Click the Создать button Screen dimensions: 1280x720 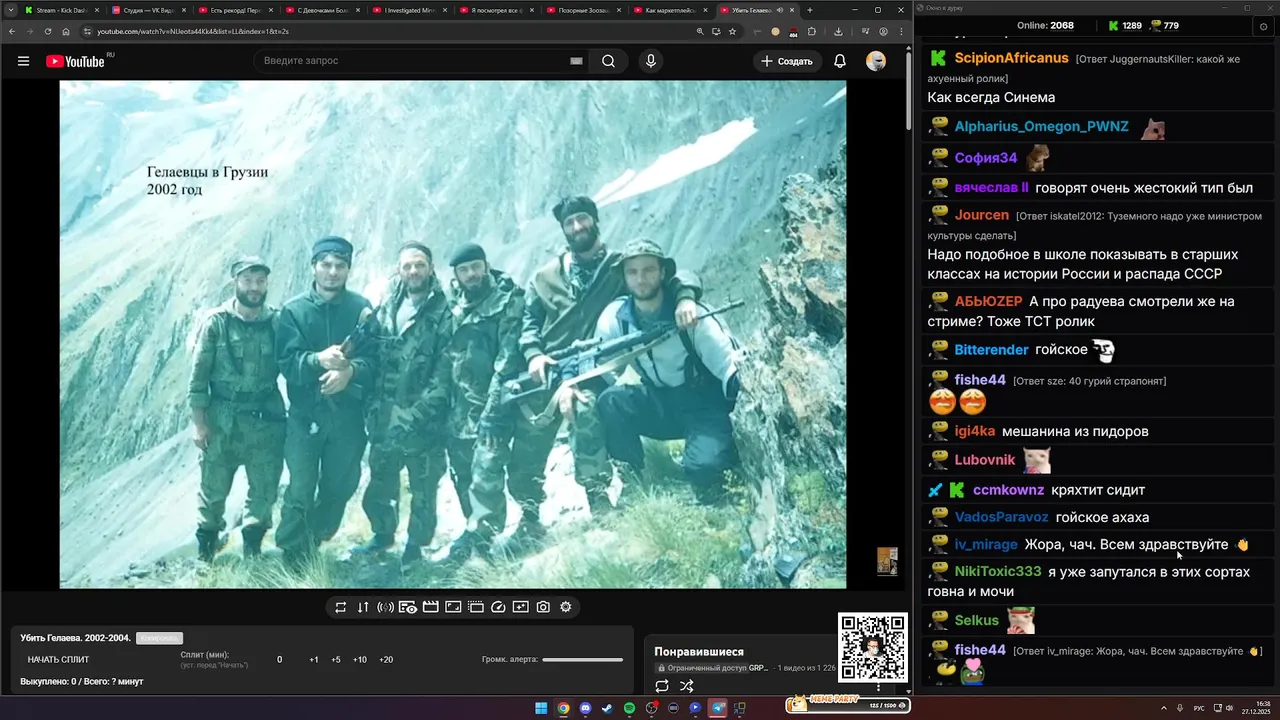tap(787, 61)
